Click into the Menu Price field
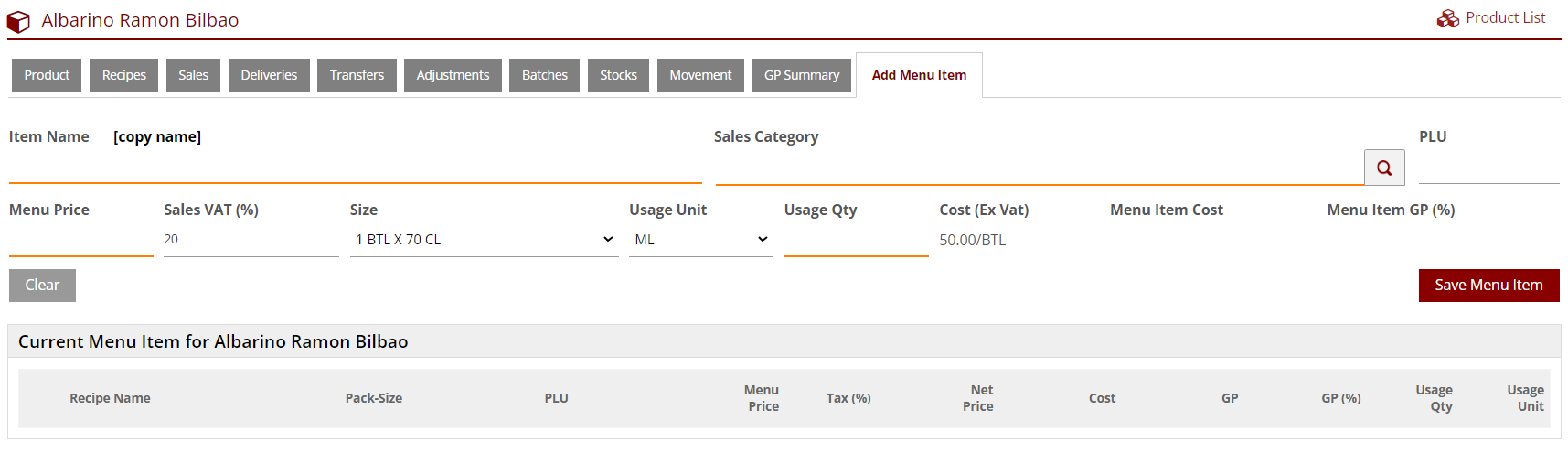The width and height of the screenshot is (1568, 453). click(x=80, y=242)
